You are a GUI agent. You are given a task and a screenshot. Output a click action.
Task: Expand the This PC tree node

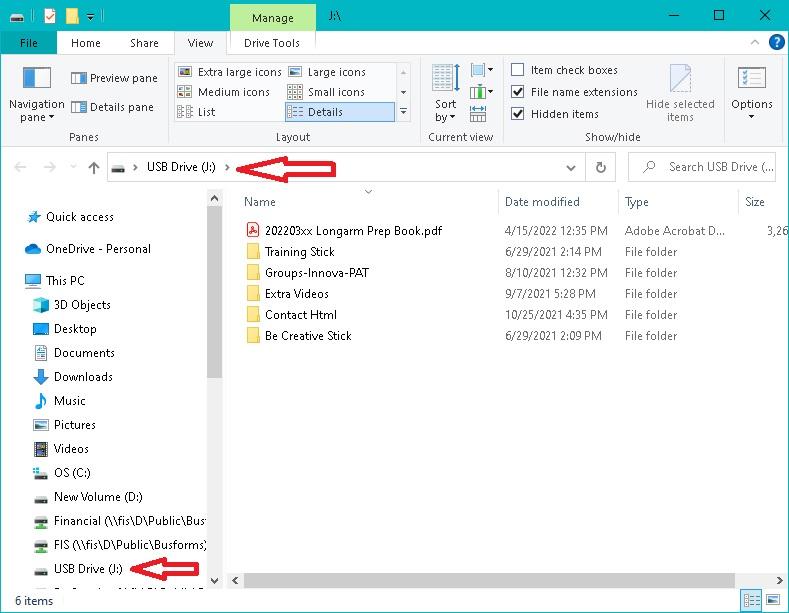coord(16,281)
